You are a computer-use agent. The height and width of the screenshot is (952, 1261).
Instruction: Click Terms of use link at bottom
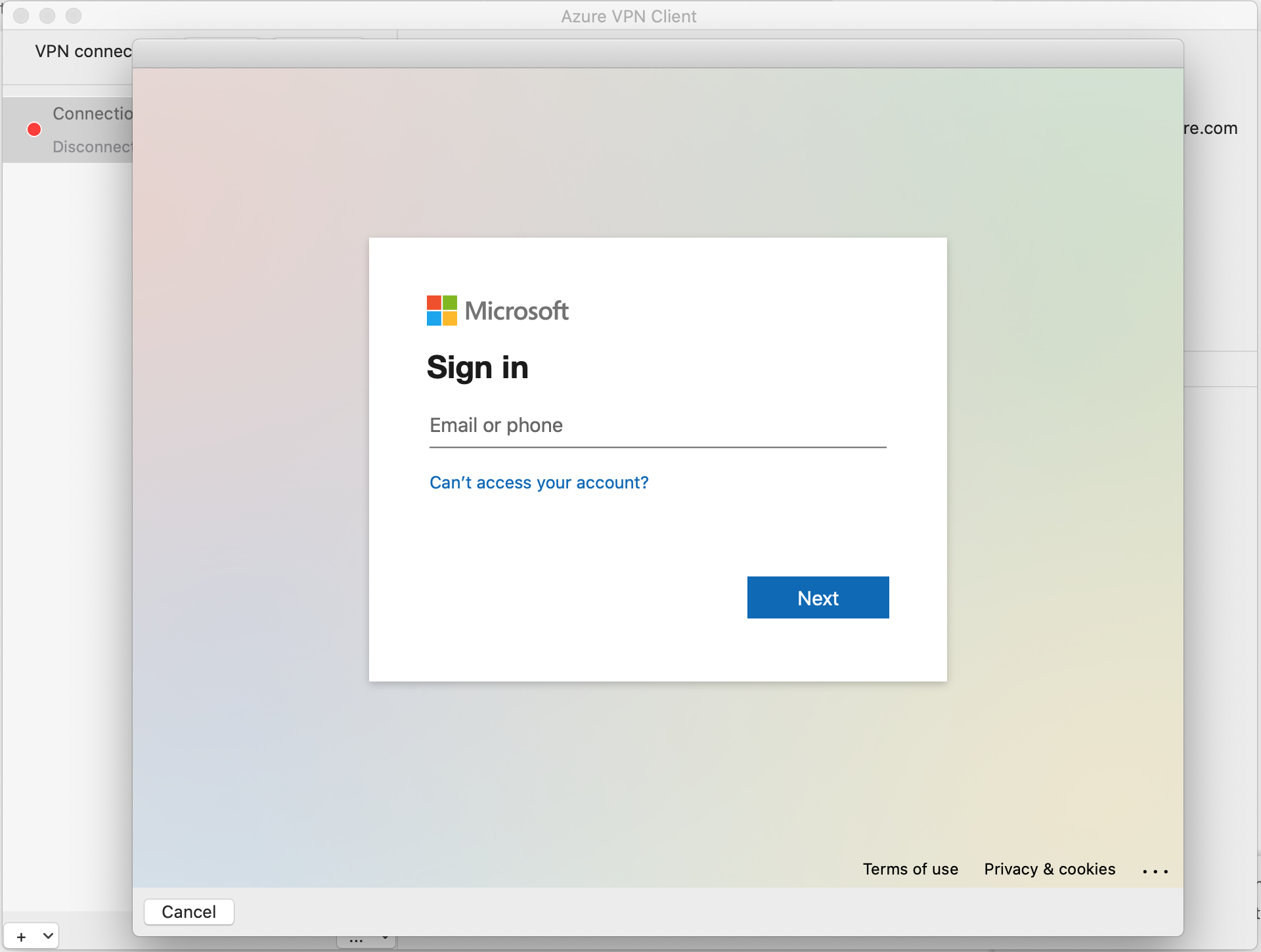[910, 868]
